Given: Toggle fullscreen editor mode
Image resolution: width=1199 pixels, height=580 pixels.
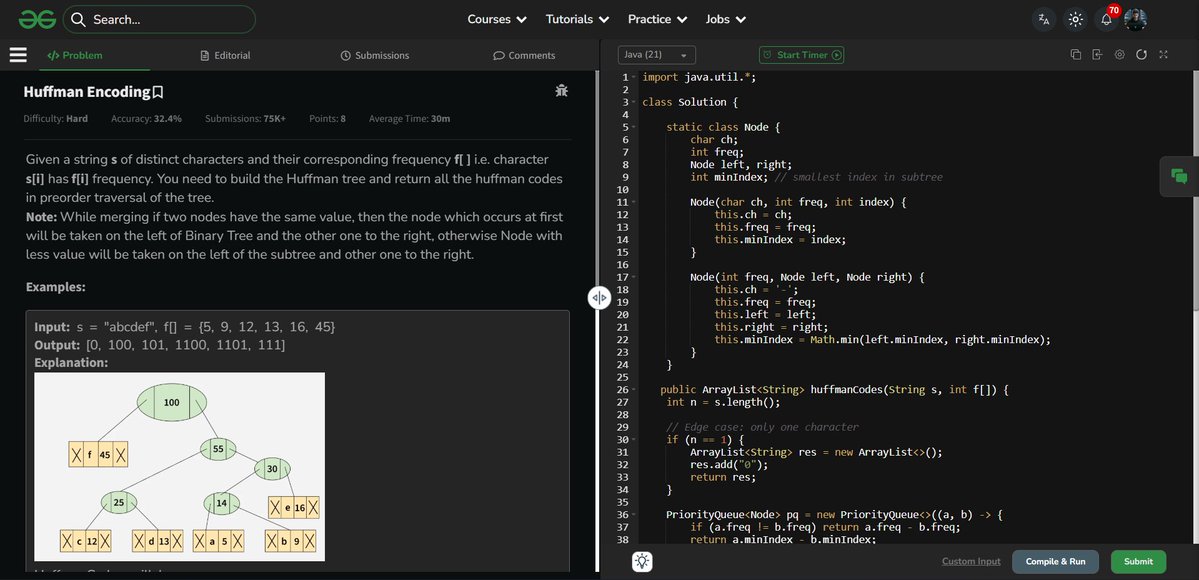Looking at the screenshot, I should click(1164, 55).
